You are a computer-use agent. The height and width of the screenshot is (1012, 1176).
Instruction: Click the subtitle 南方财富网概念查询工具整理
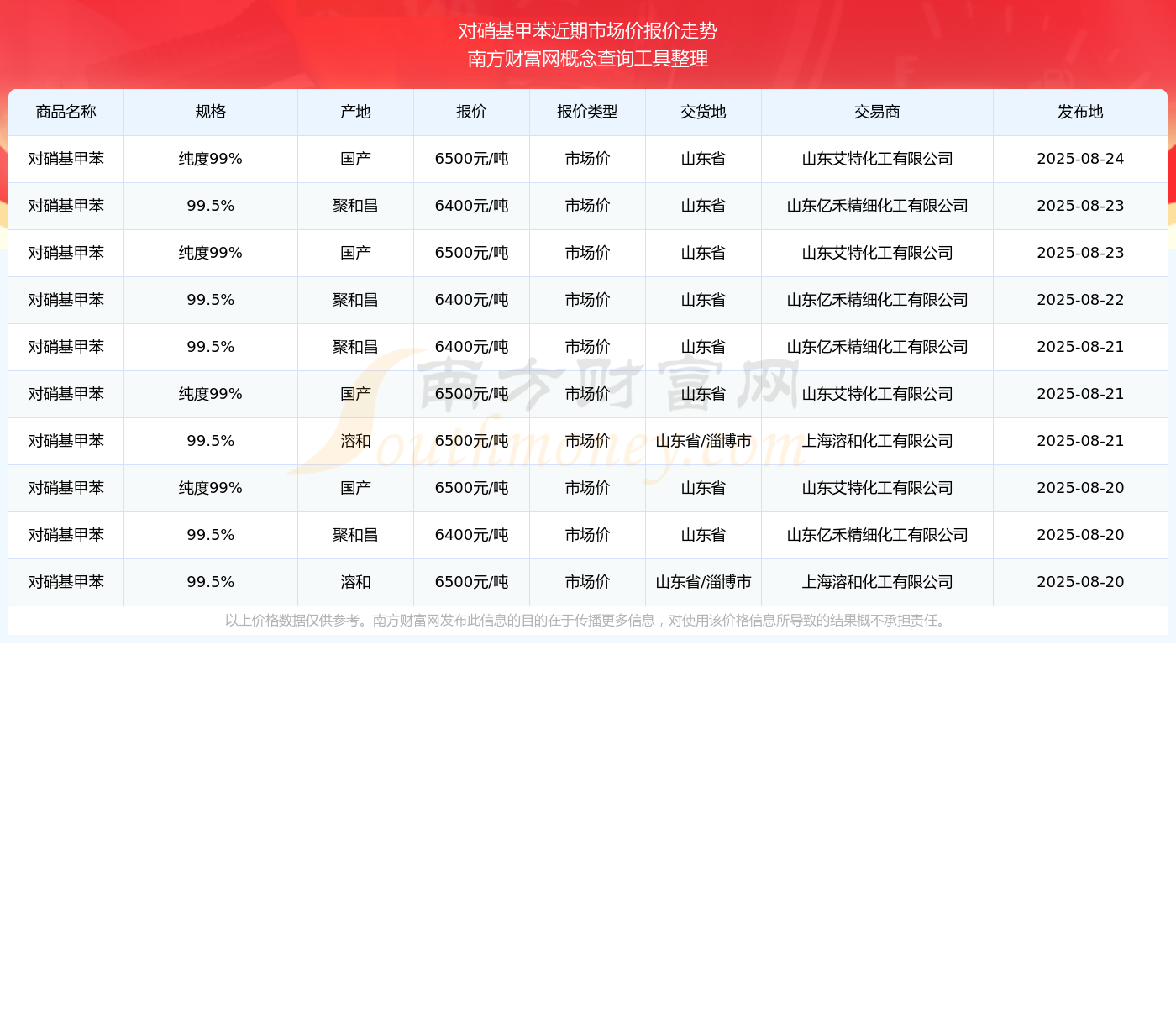point(588,59)
